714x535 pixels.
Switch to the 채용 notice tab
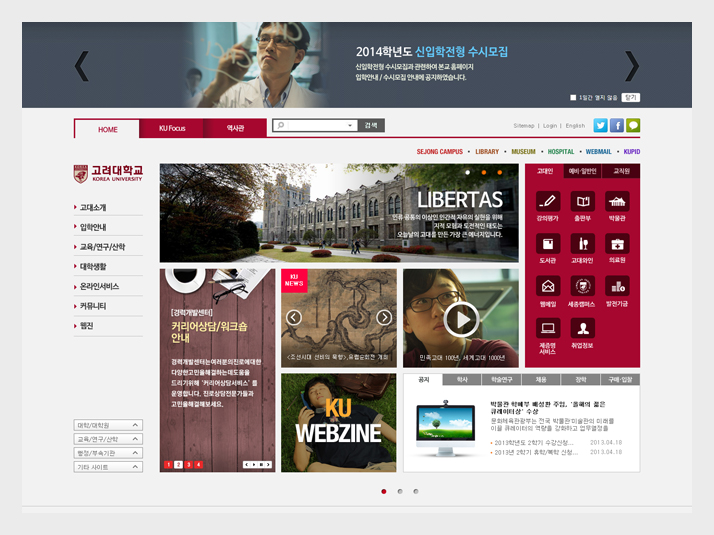coord(541,380)
